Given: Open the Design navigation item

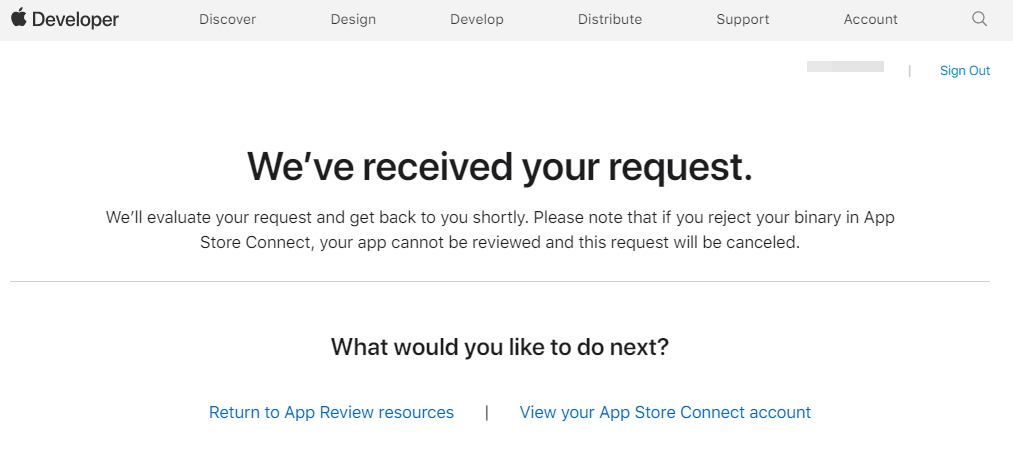Looking at the screenshot, I should coord(353,19).
